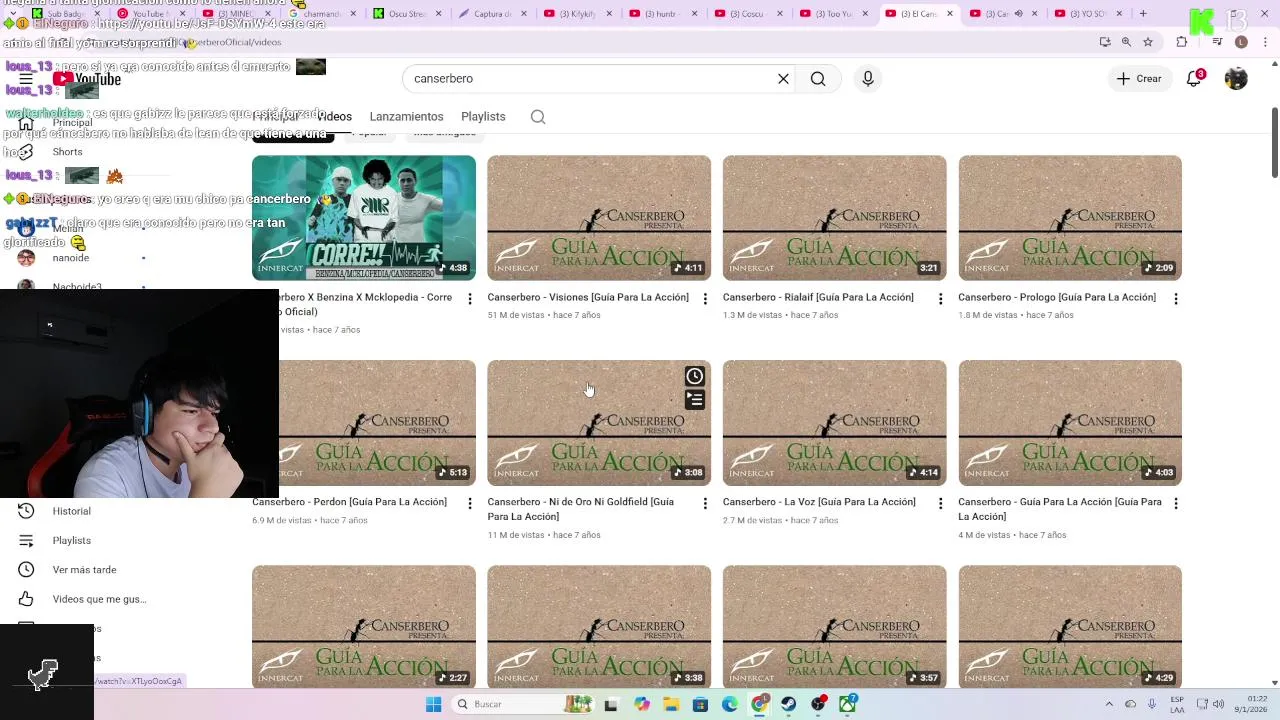This screenshot has height=720, width=1280.
Task: Open OBS Studio from the taskbar
Action: pos(819,704)
